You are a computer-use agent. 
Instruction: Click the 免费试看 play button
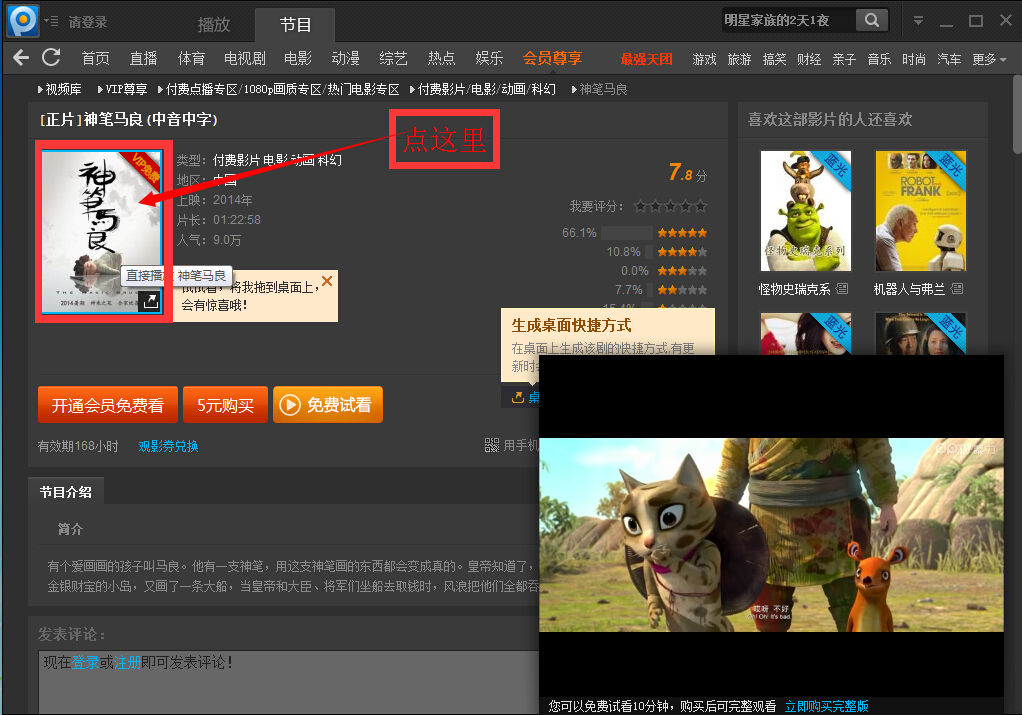pyautogui.click(x=328, y=405)
